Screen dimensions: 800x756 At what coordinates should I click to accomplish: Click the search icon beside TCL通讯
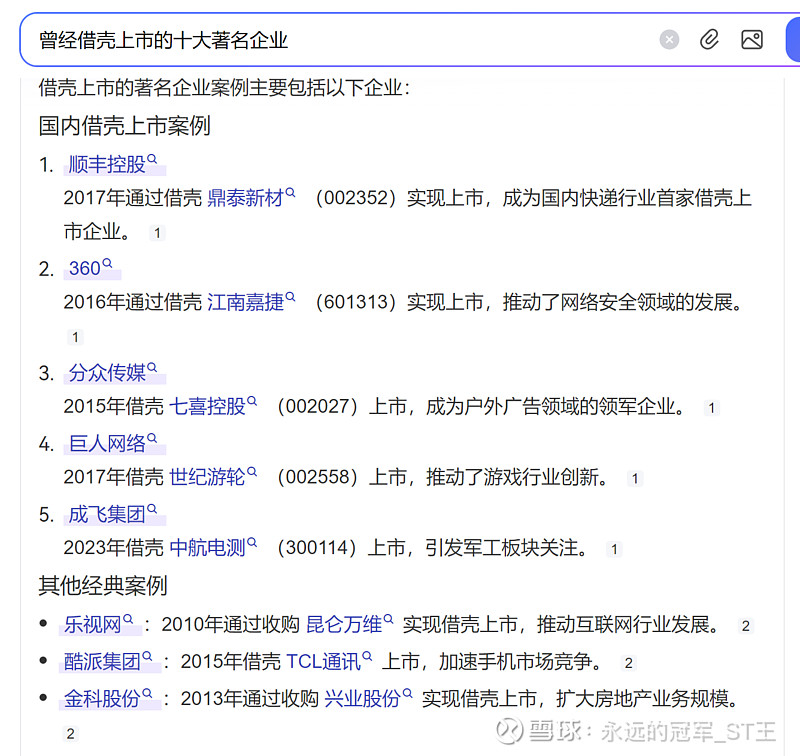click(367, 656)
